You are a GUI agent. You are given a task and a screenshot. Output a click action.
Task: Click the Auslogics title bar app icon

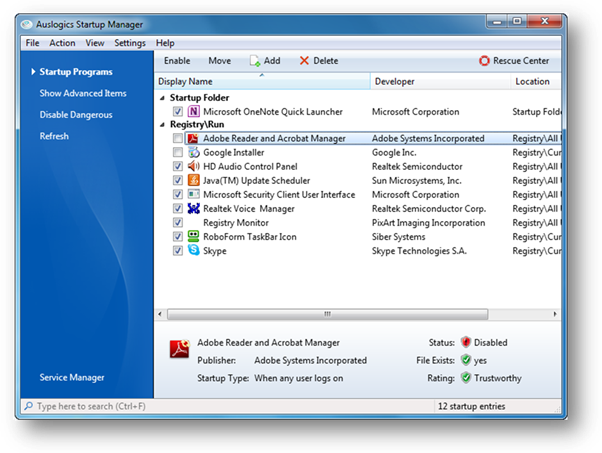tap(26, 24)
